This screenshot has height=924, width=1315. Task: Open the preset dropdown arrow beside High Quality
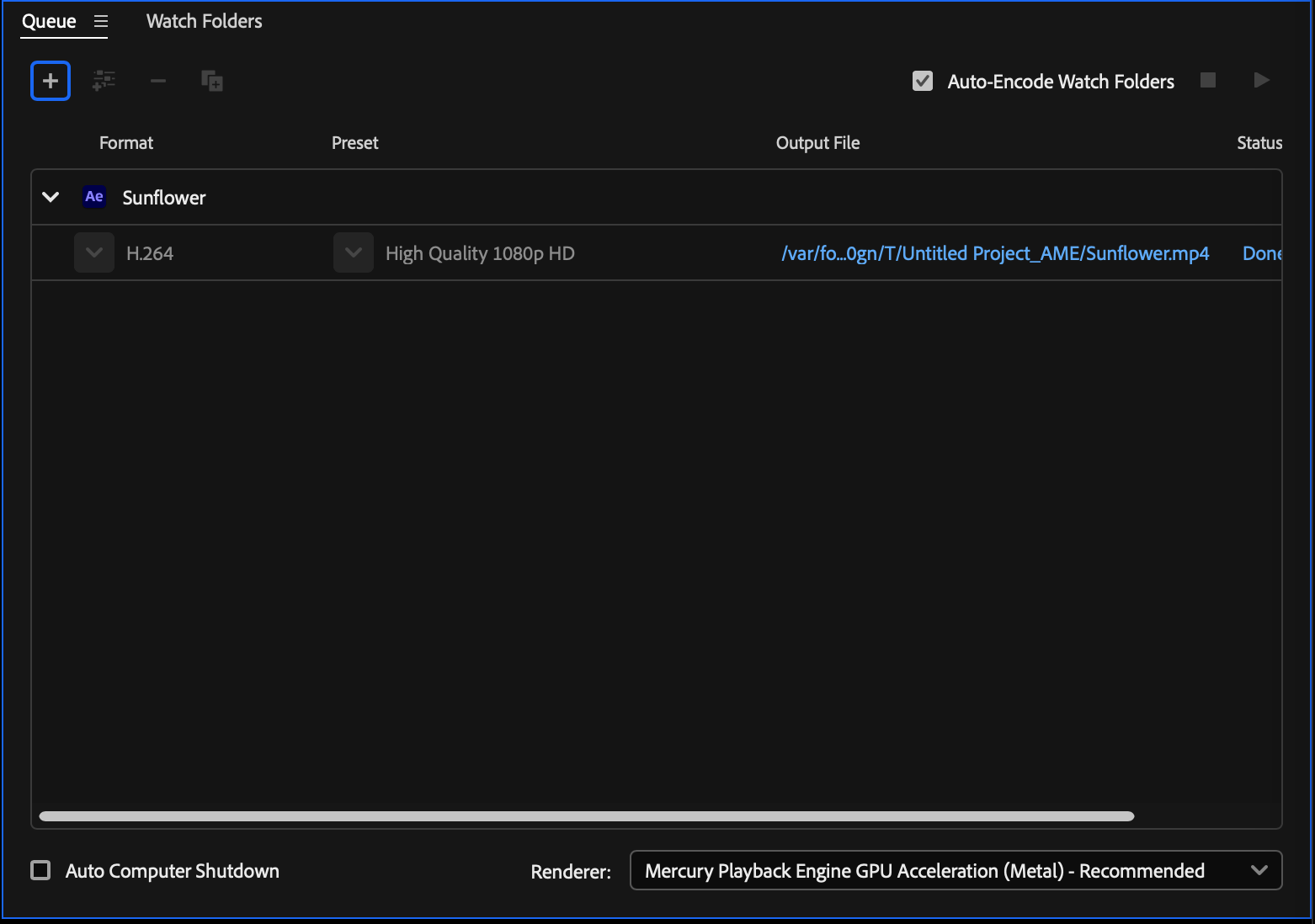[354, 252]
